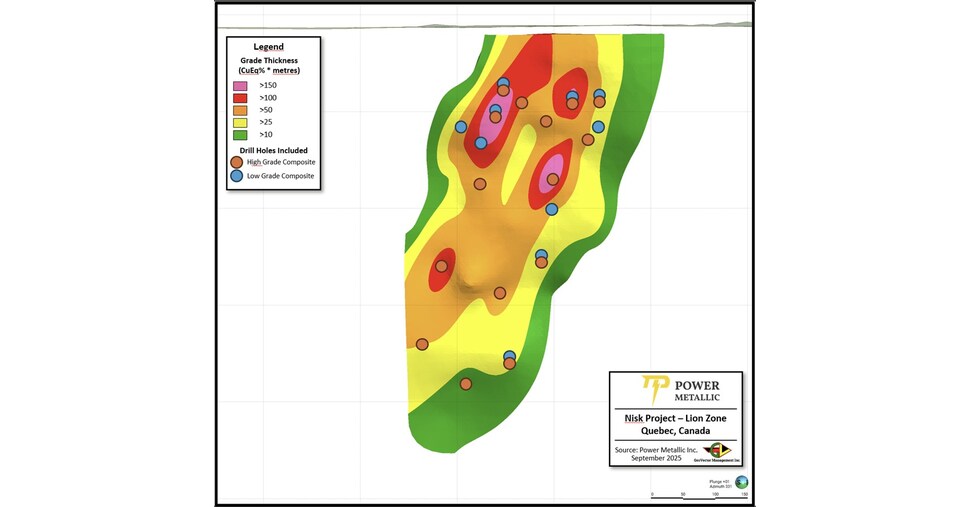Click the globe orientation icon
The image size is (970, 507).
pos(742,482)
